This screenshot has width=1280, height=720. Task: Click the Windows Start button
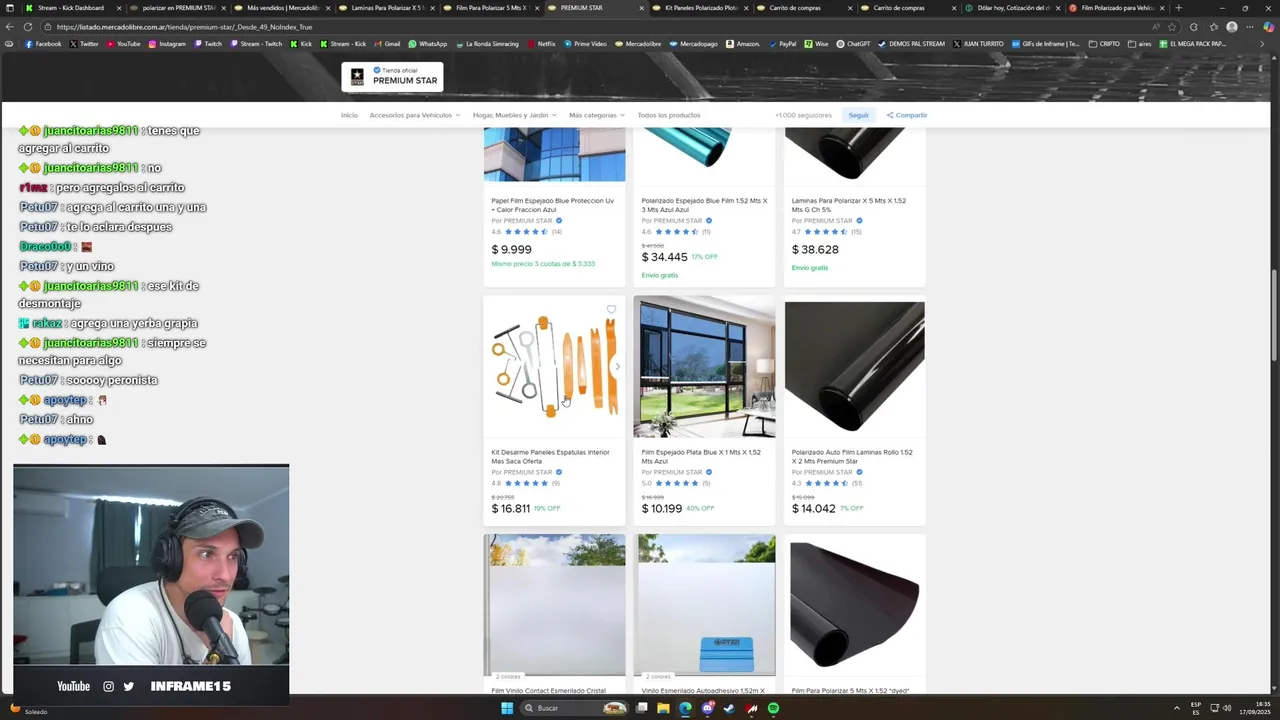(507, 708)
